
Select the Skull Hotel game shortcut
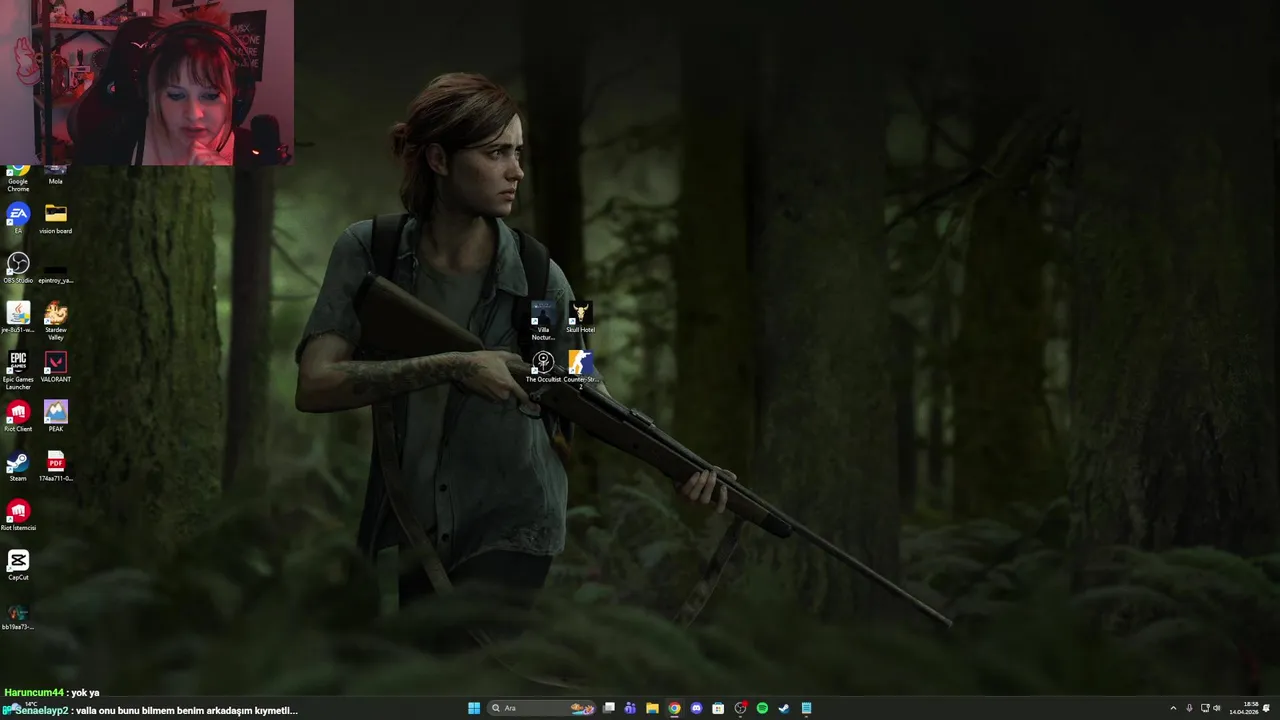tap(580, 317)
